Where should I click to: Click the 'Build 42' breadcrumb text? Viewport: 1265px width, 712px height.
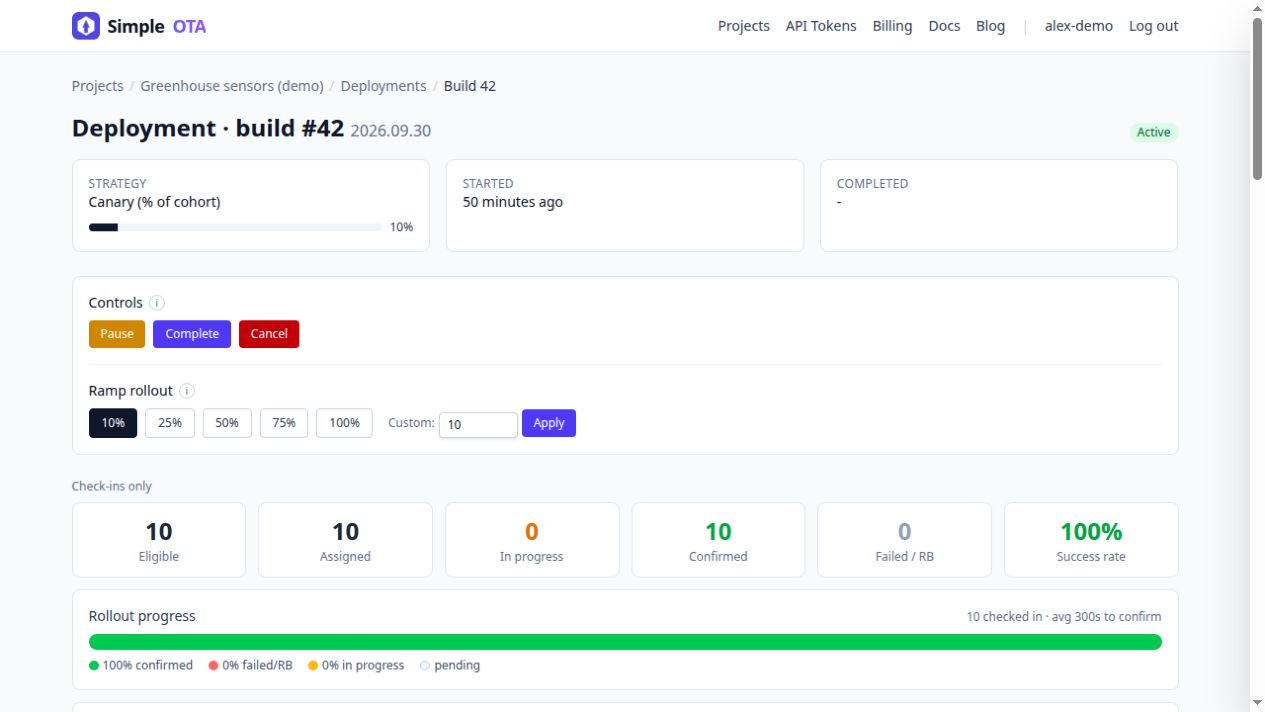(x=470, y=86)
